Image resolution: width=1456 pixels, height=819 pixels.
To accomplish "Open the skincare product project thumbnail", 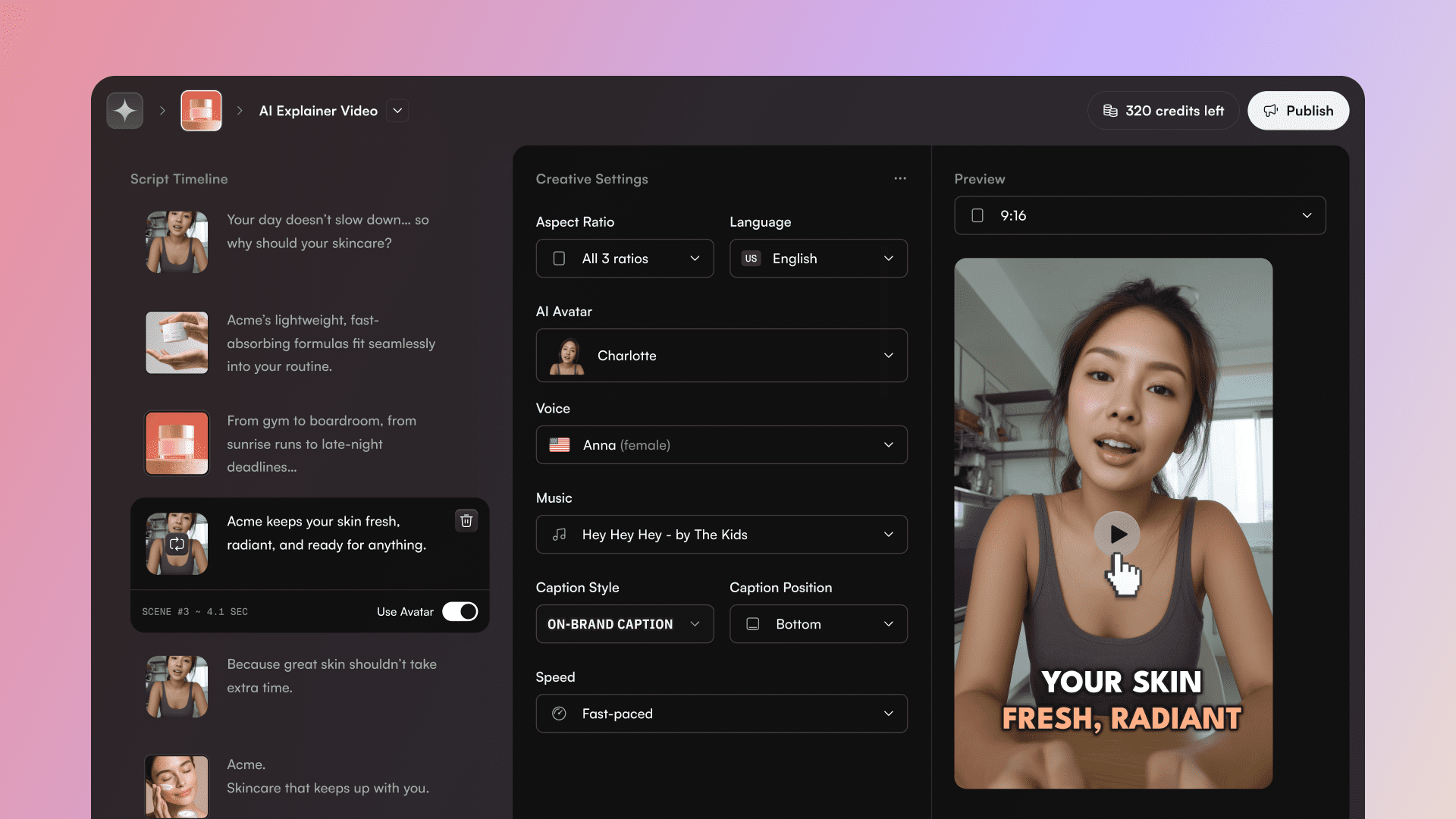I will (201, 111).
